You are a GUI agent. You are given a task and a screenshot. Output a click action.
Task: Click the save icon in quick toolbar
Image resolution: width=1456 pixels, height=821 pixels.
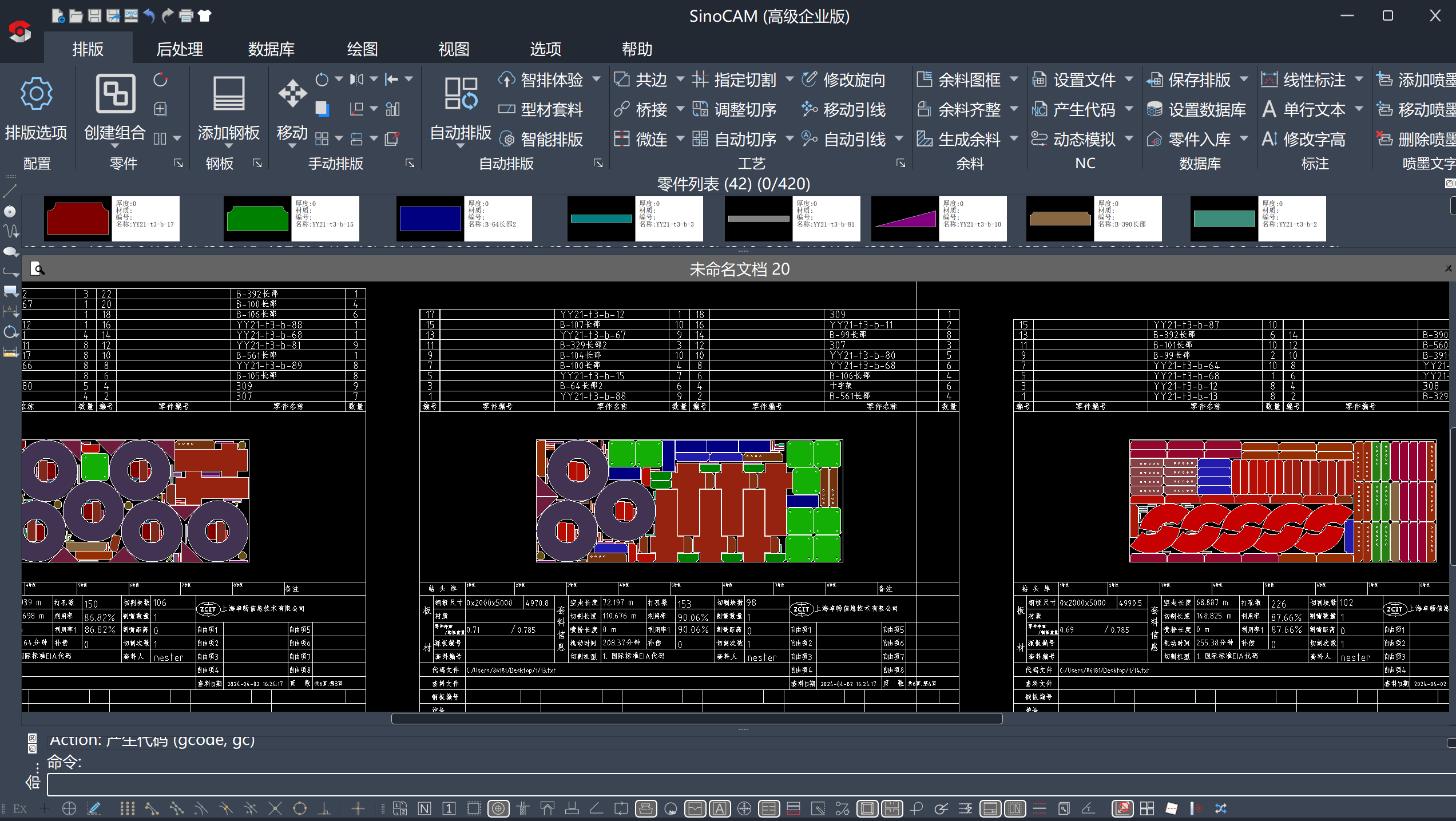pyautogui.click(x=95, y=16)
